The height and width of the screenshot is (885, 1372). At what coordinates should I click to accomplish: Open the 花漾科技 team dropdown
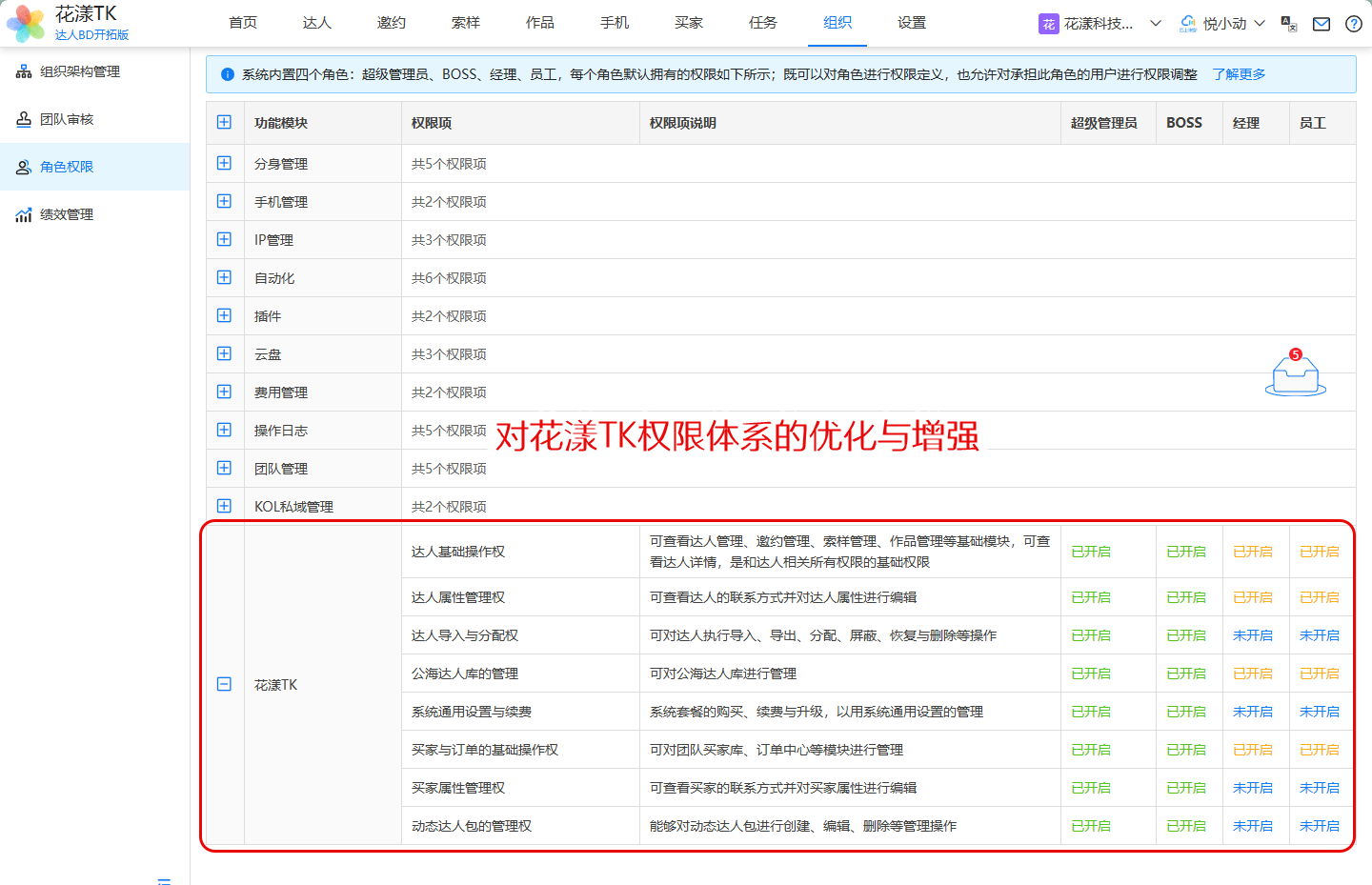pos(1100,24)
